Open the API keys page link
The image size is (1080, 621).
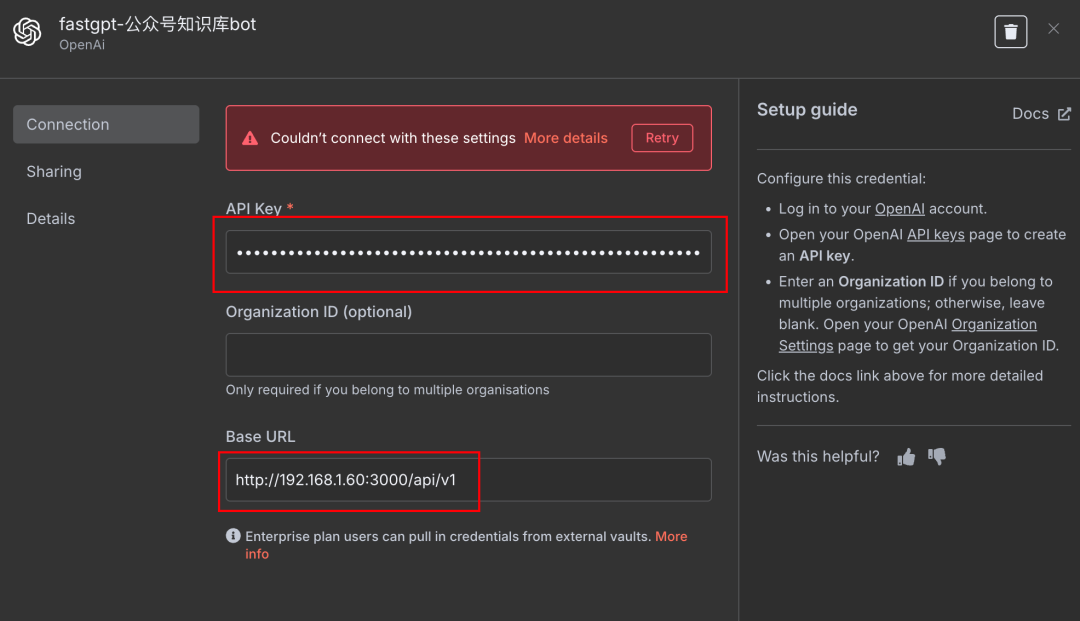935,235
